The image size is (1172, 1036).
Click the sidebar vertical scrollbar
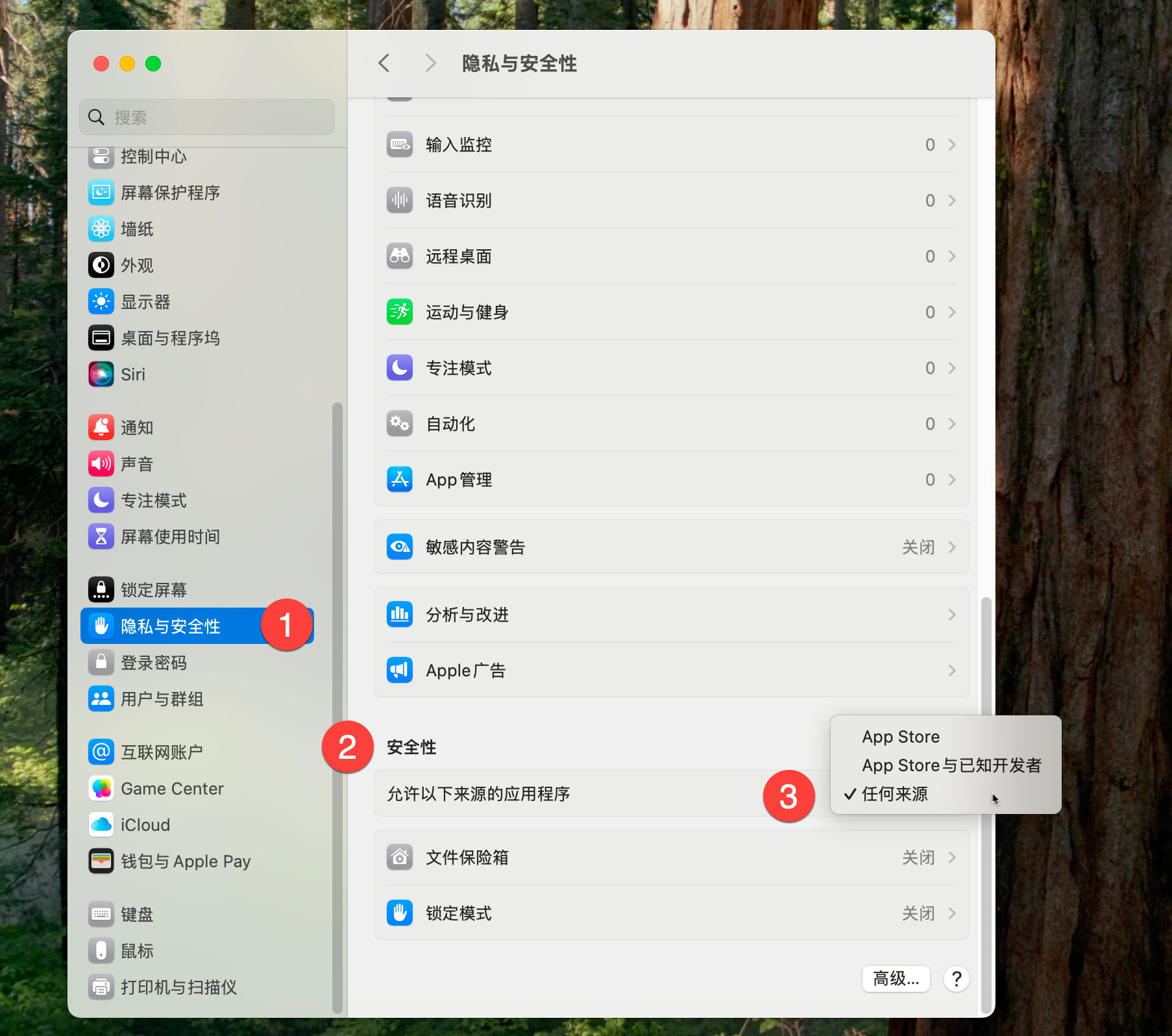337,708
